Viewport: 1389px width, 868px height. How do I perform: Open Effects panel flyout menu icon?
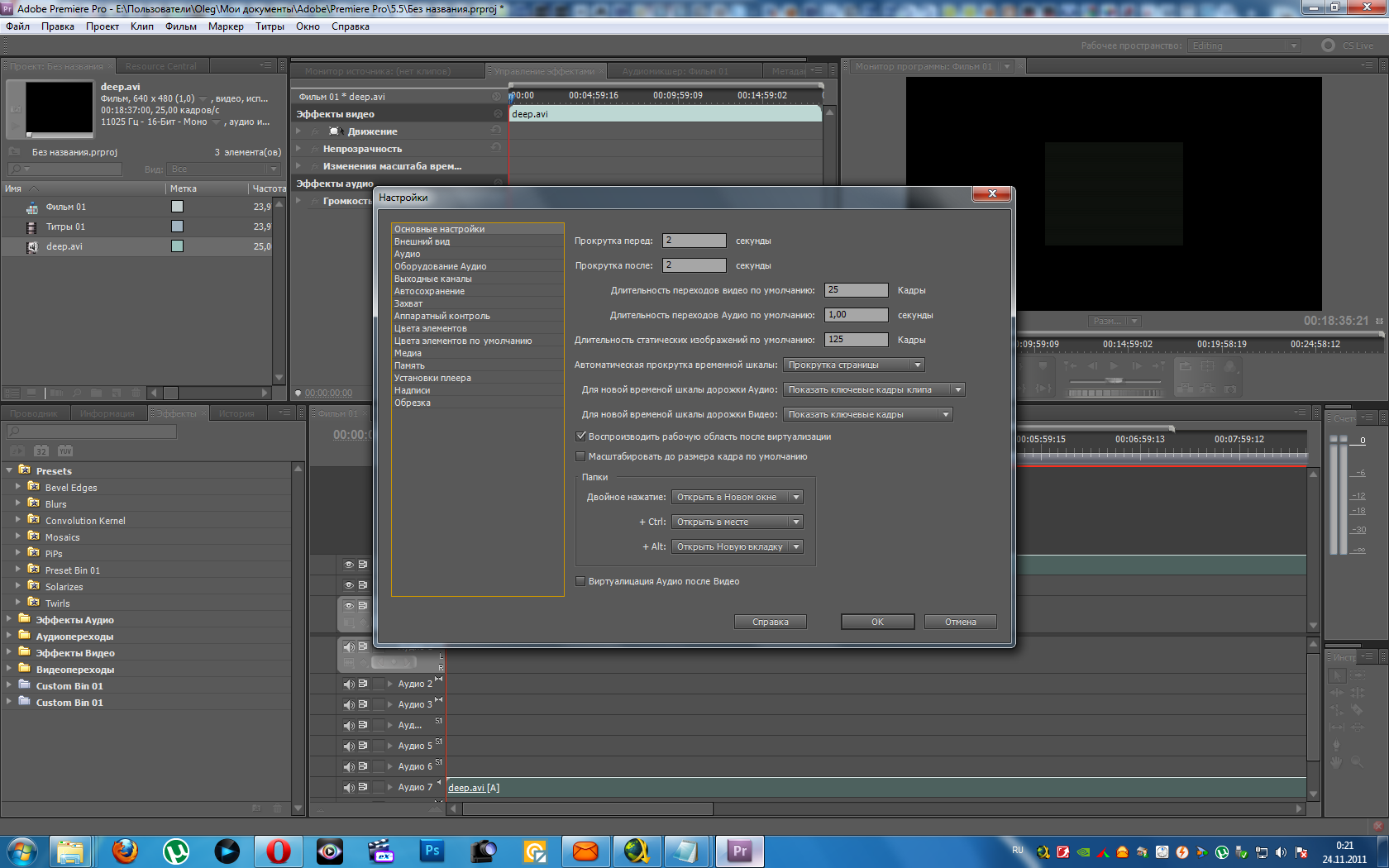click(285, 413)
